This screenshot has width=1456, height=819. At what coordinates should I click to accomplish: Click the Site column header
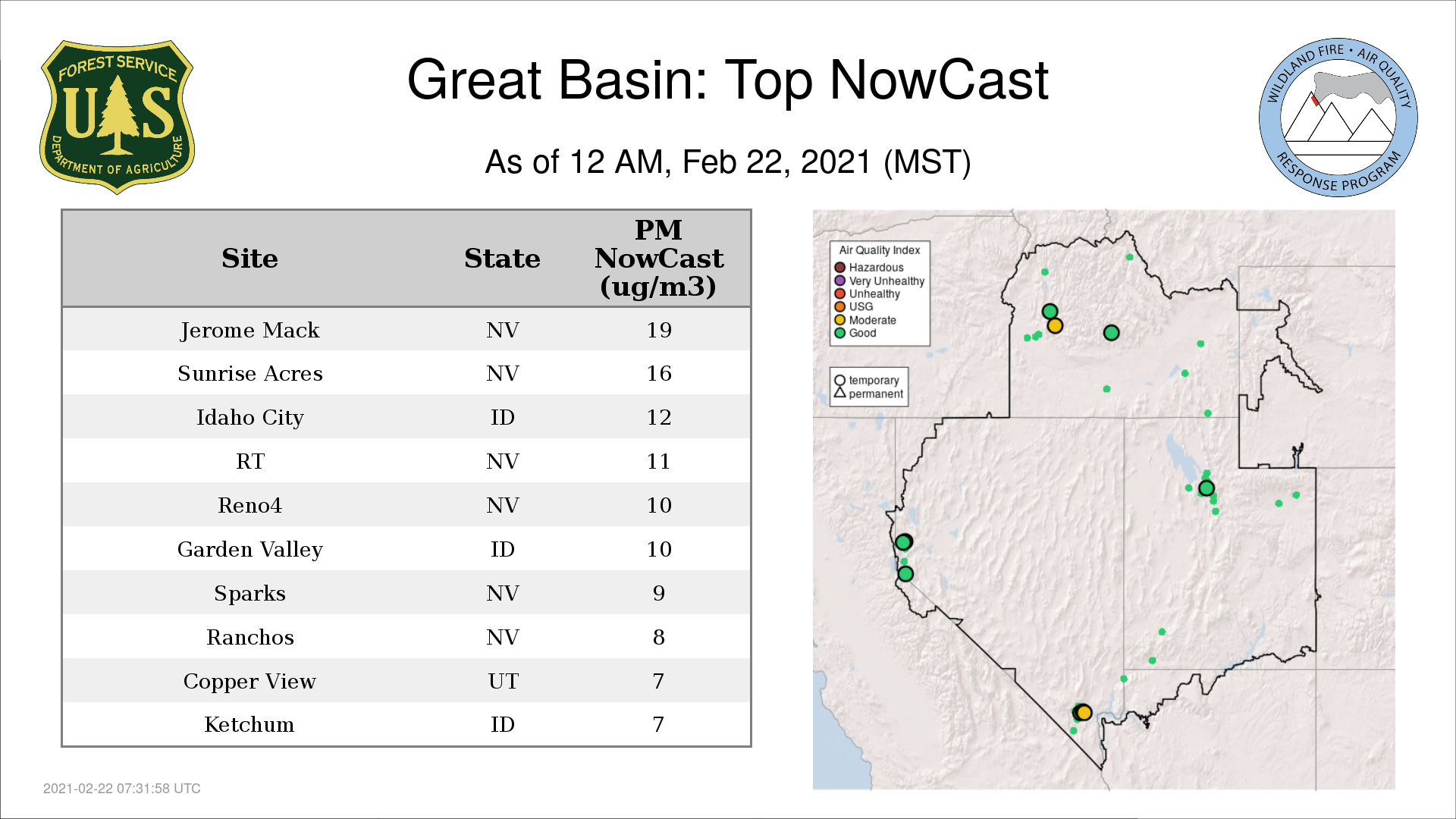click(x=249, y=259)
